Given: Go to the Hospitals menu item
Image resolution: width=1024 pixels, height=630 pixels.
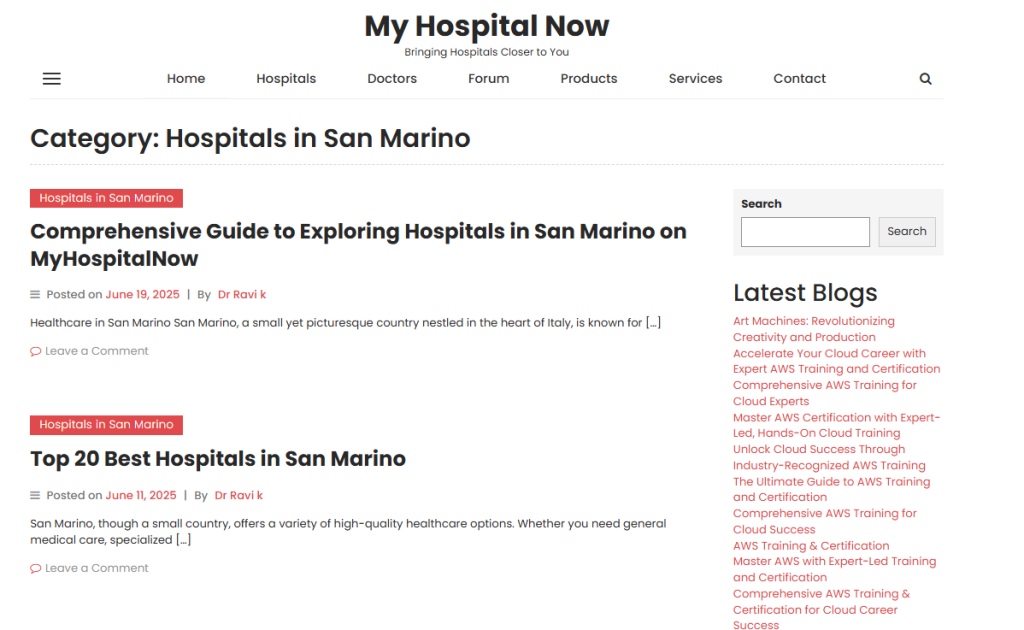Looking at the screenshot, I should click(286, 79).
